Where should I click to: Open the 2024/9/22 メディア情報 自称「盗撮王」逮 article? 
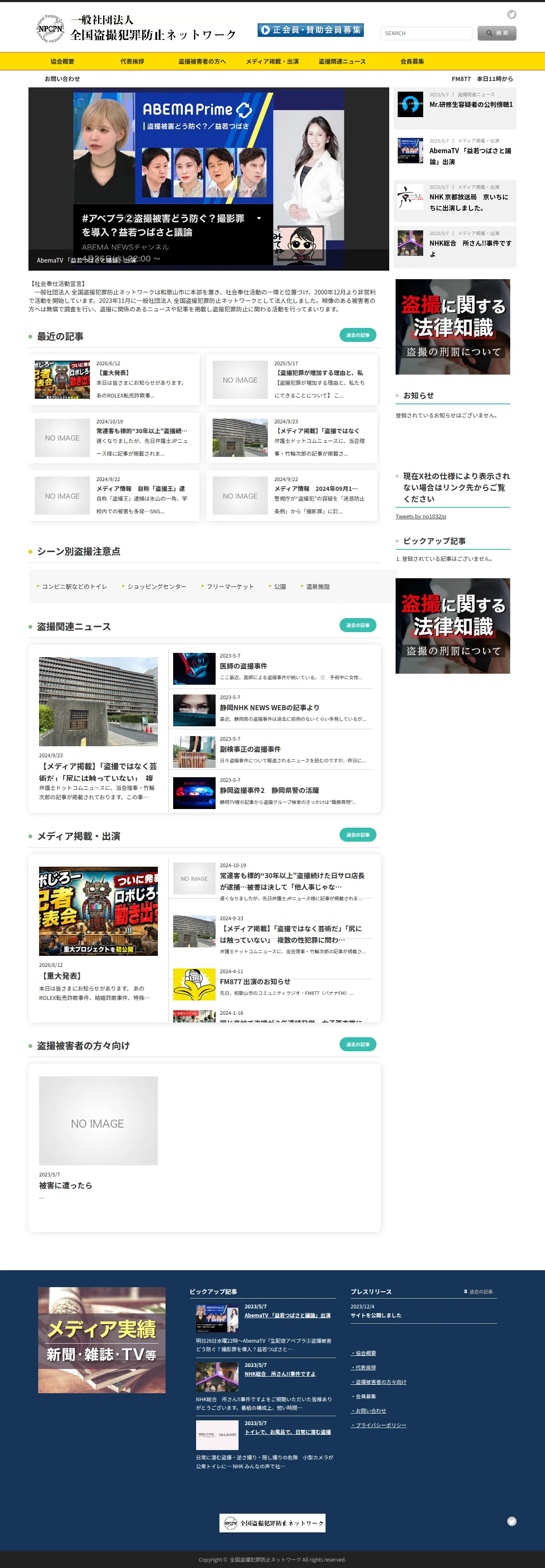tap(114, 495)
